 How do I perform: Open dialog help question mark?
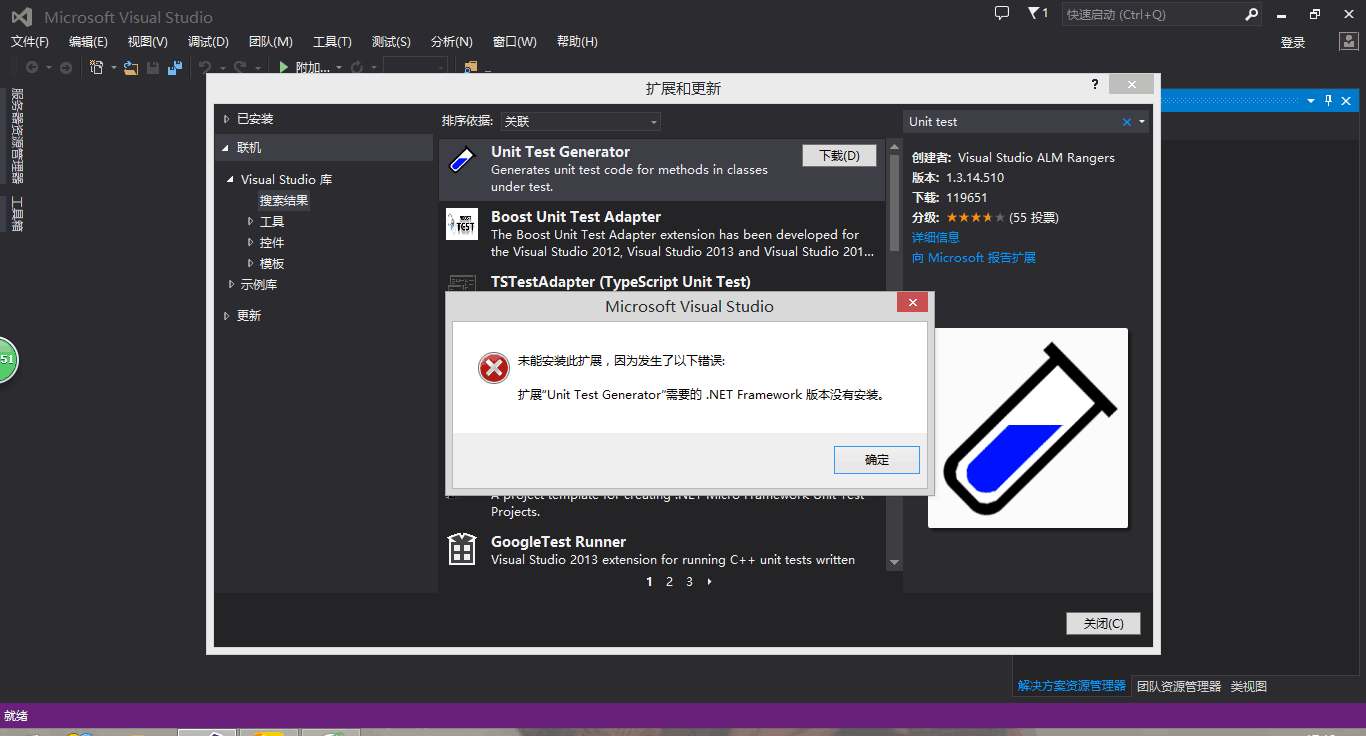[x=1095, y=85]
